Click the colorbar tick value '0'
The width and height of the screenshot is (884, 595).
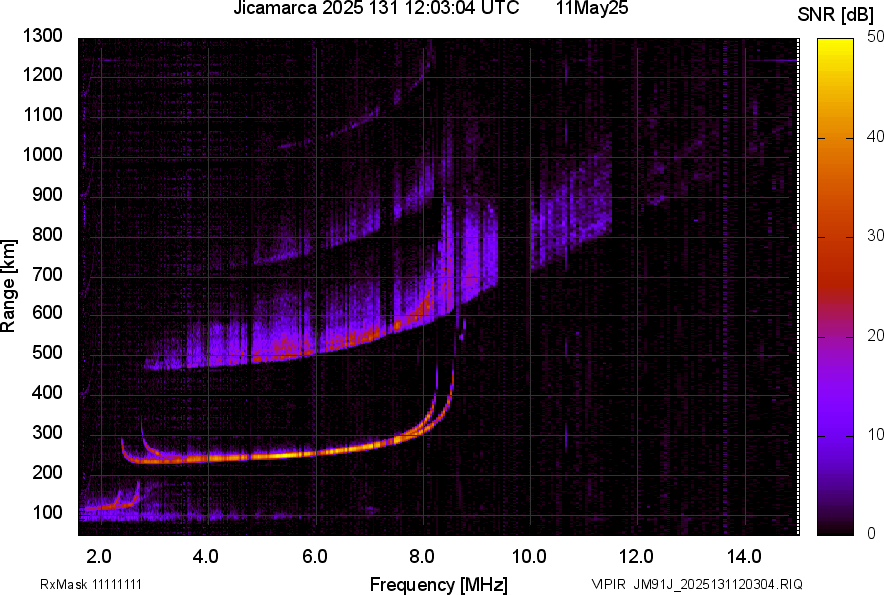872,534
